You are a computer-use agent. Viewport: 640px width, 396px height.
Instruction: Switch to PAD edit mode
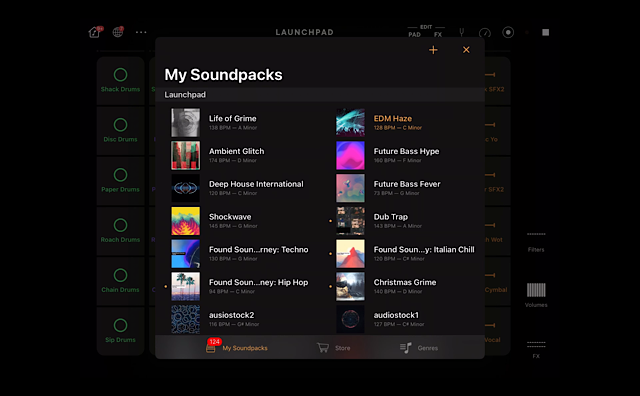coord(414,35)
